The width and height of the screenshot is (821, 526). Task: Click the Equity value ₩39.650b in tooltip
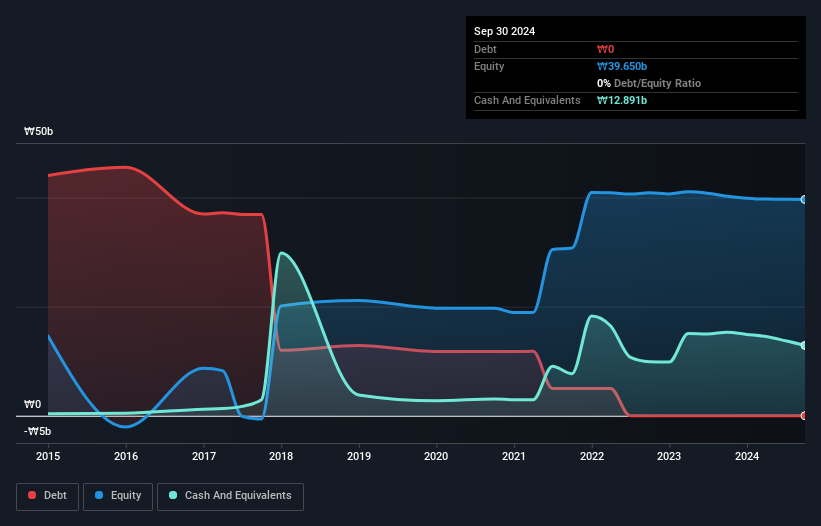pyautogui.click(x=622, y=66)
